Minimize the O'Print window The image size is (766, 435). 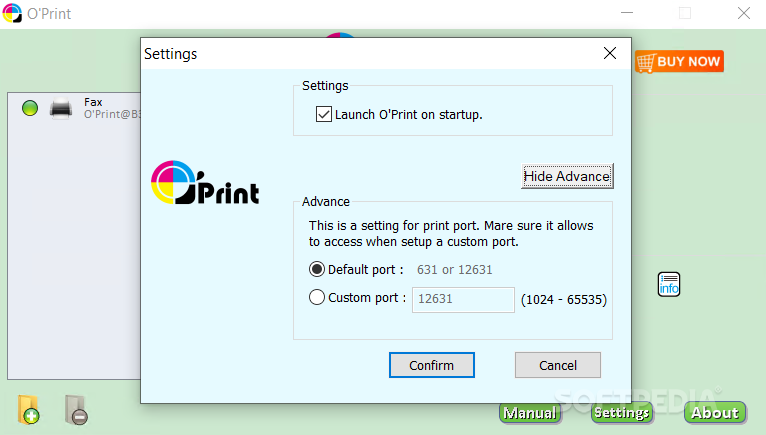coord(627,13)
